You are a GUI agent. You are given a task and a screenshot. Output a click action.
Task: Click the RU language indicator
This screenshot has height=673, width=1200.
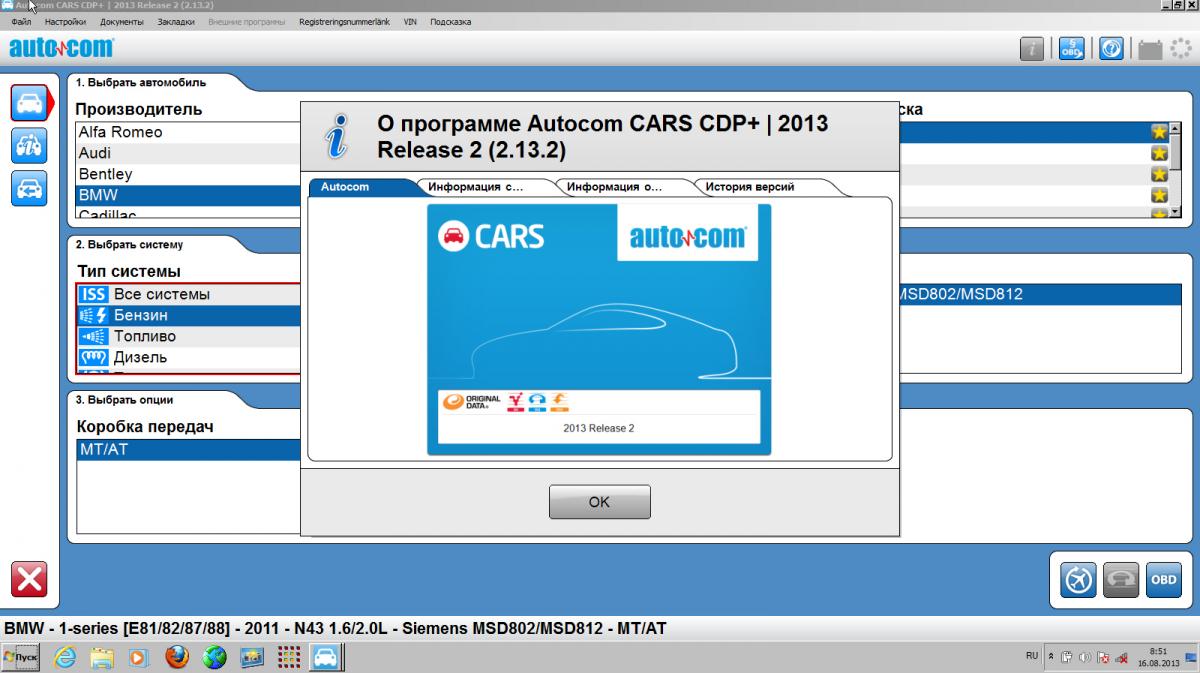(x=1032, y=656)
